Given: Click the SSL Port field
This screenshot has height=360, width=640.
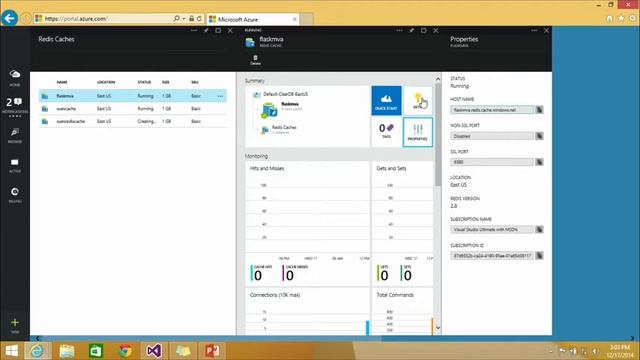Looking at the screenshot, I should [x=492, y=162].
